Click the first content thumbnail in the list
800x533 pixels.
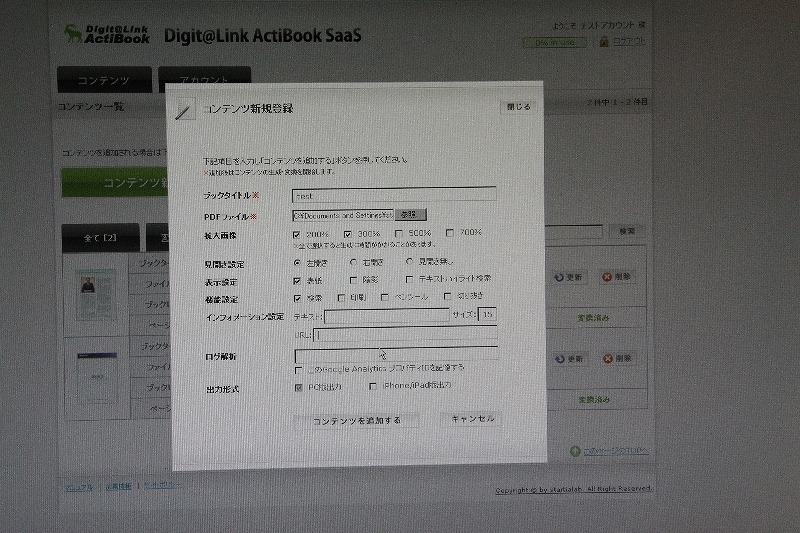tap(95, 295)
